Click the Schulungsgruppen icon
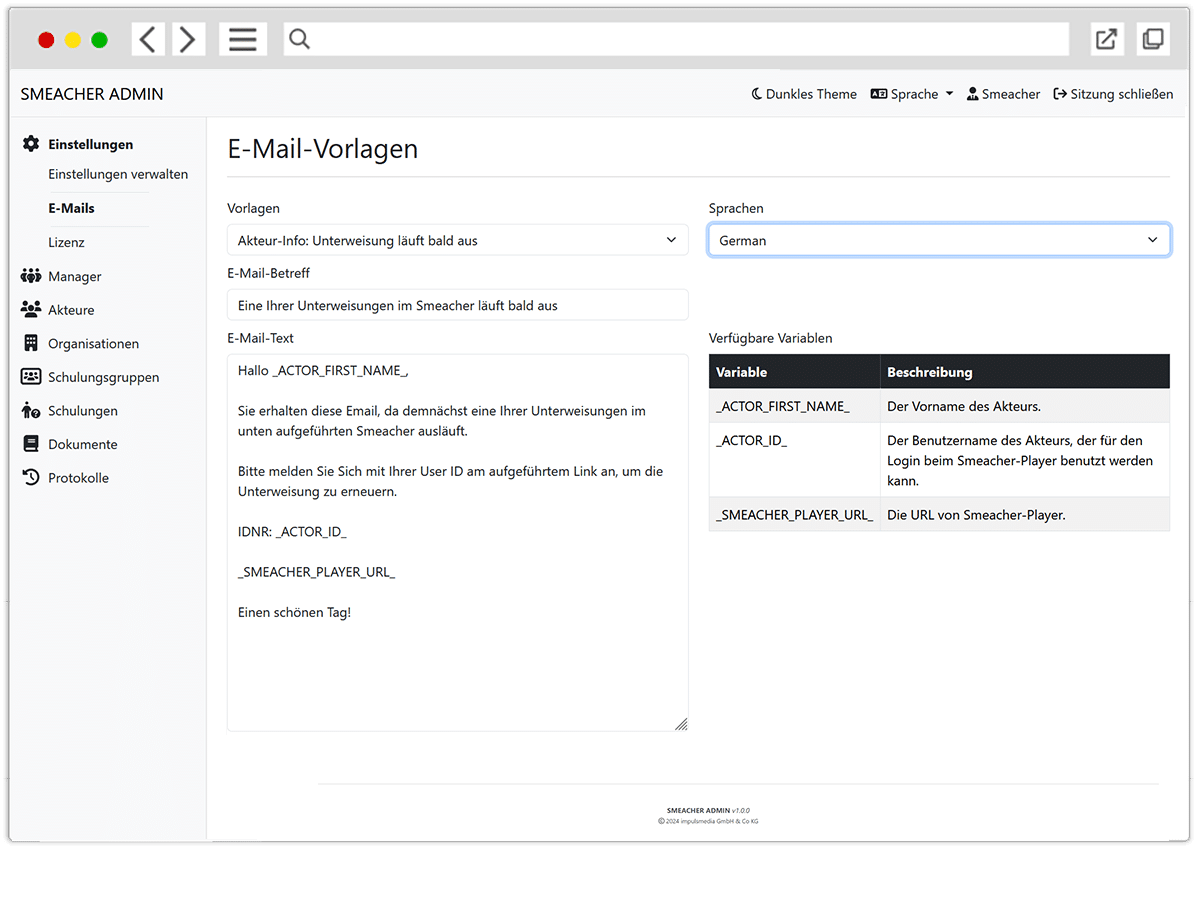This screenshot has height=900, width=1200. 31,377
